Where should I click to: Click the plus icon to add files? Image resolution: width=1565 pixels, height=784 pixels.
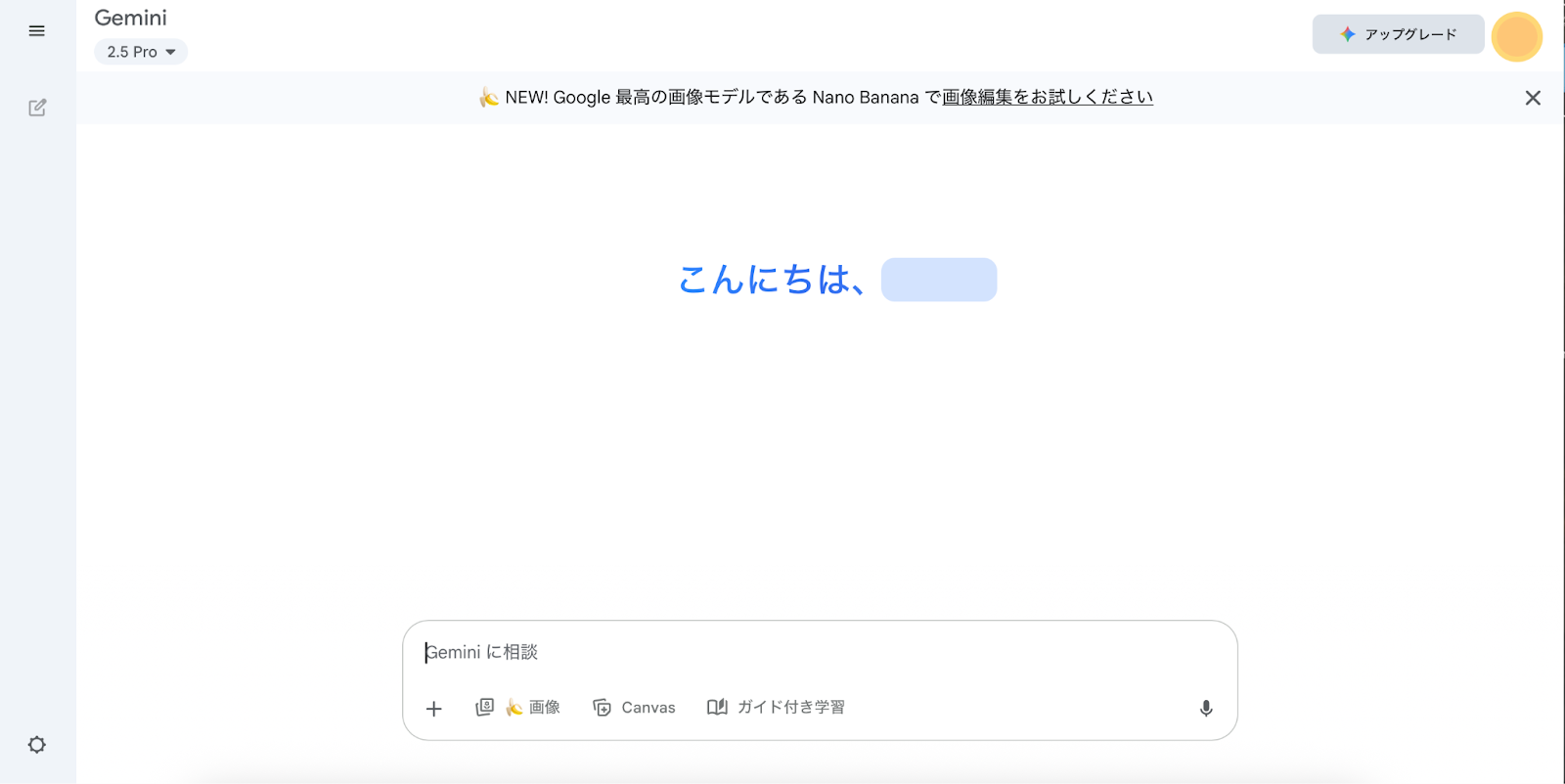(434, 709)
